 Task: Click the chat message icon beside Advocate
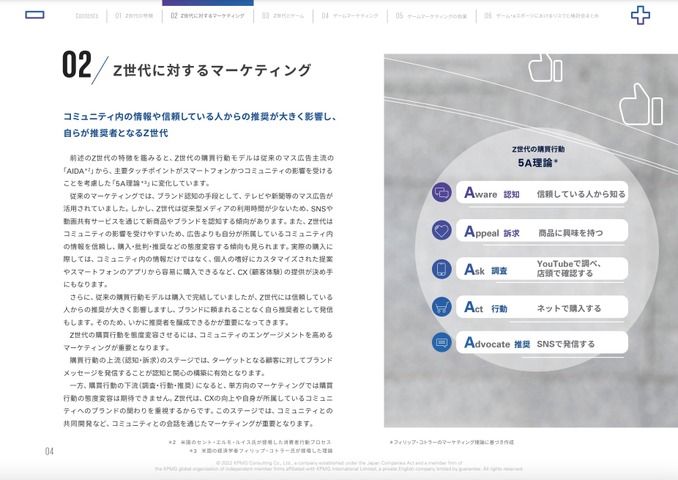[x=442, y=343]
